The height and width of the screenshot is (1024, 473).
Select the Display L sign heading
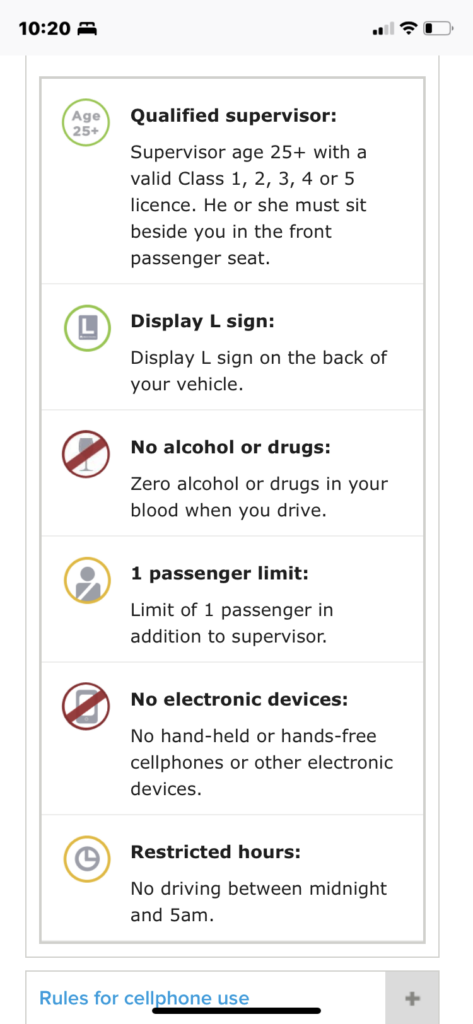pyautogui.click(x=205, y=321)
